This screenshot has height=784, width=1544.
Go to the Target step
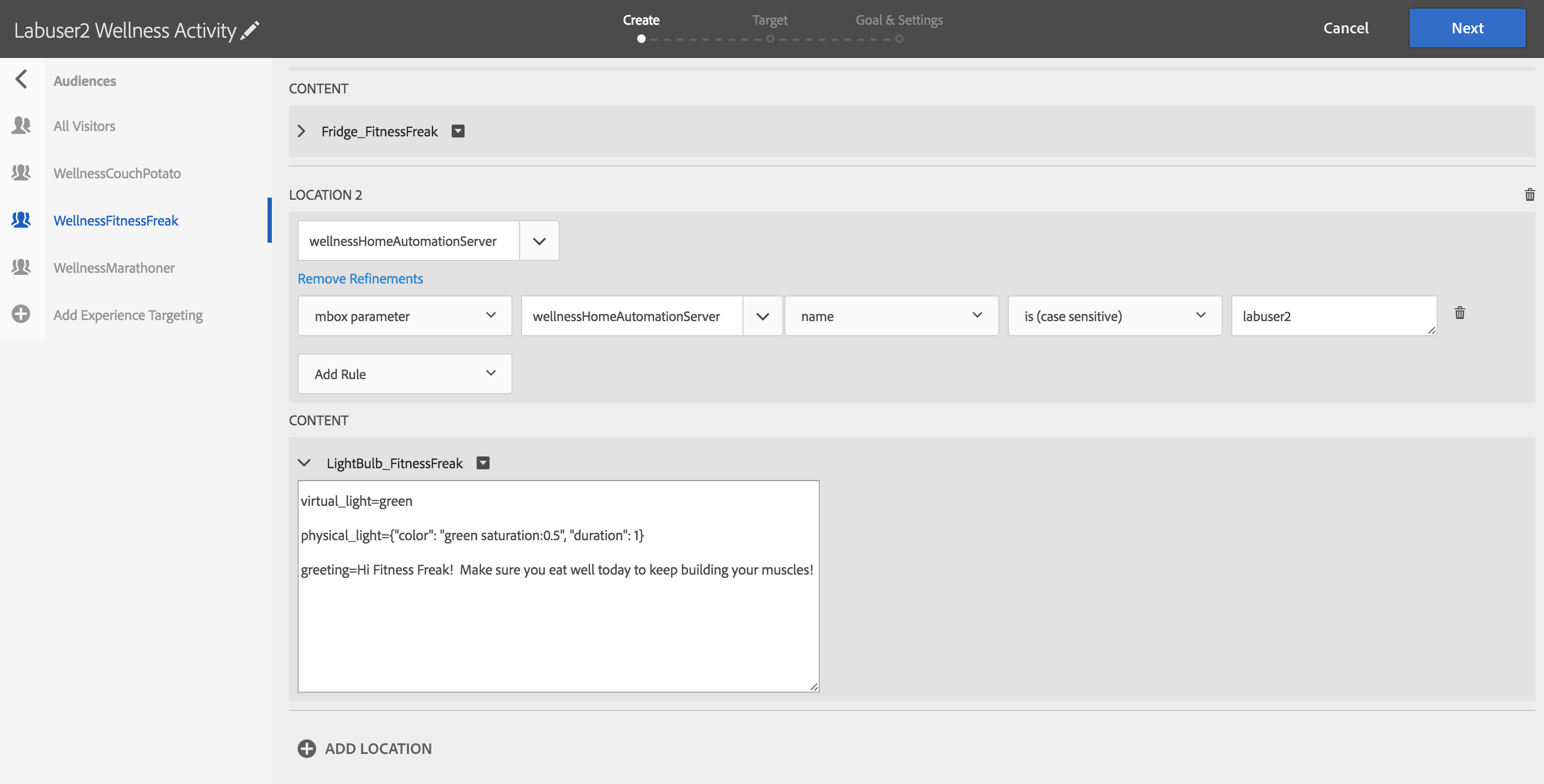tap(770, 20)
